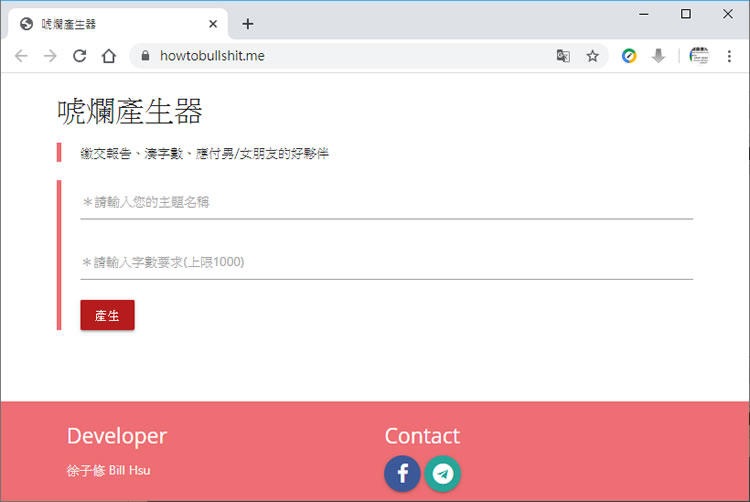
Task: Click the Developer footer heading
Action: coord(117,436)
